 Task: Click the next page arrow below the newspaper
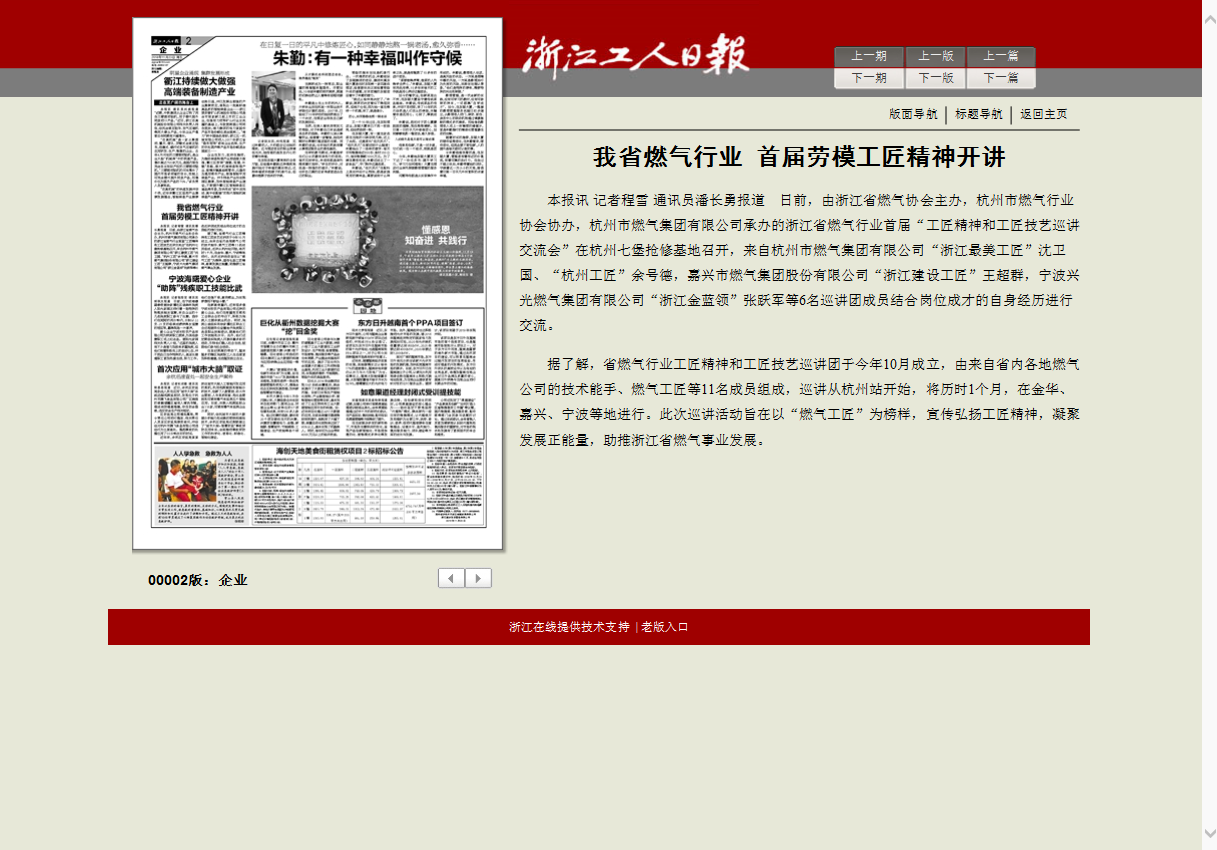tap(479, 578)
